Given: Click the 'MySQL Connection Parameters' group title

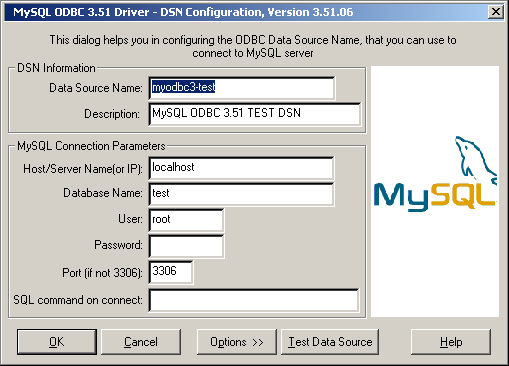Looking at the screenshot, I should (91, 146).
